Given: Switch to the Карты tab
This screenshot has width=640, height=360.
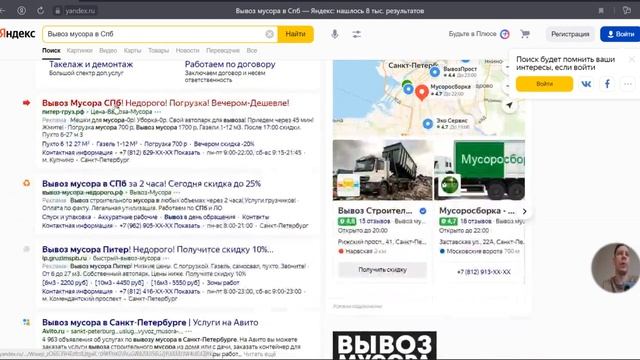Looking at the screenshot, I should (x=132, y=51).
